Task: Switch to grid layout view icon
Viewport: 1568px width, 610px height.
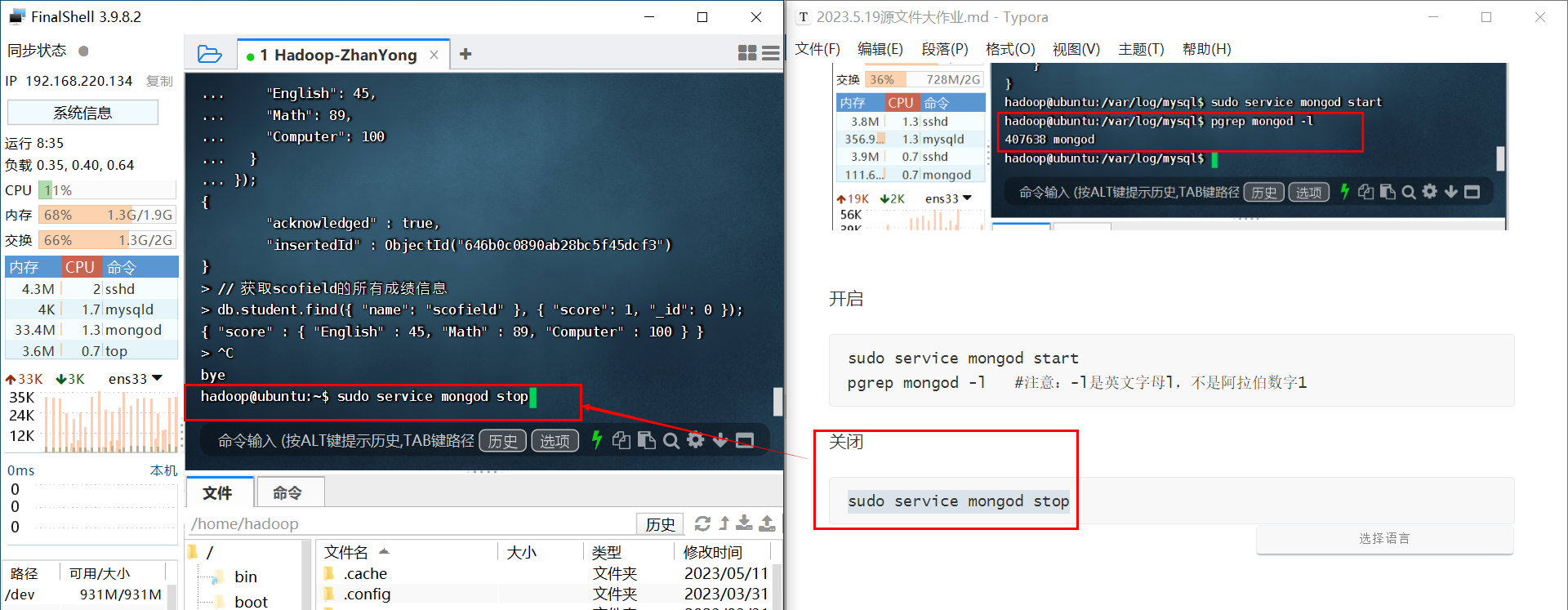Action: pyautogui.click(x=747, y=53)
